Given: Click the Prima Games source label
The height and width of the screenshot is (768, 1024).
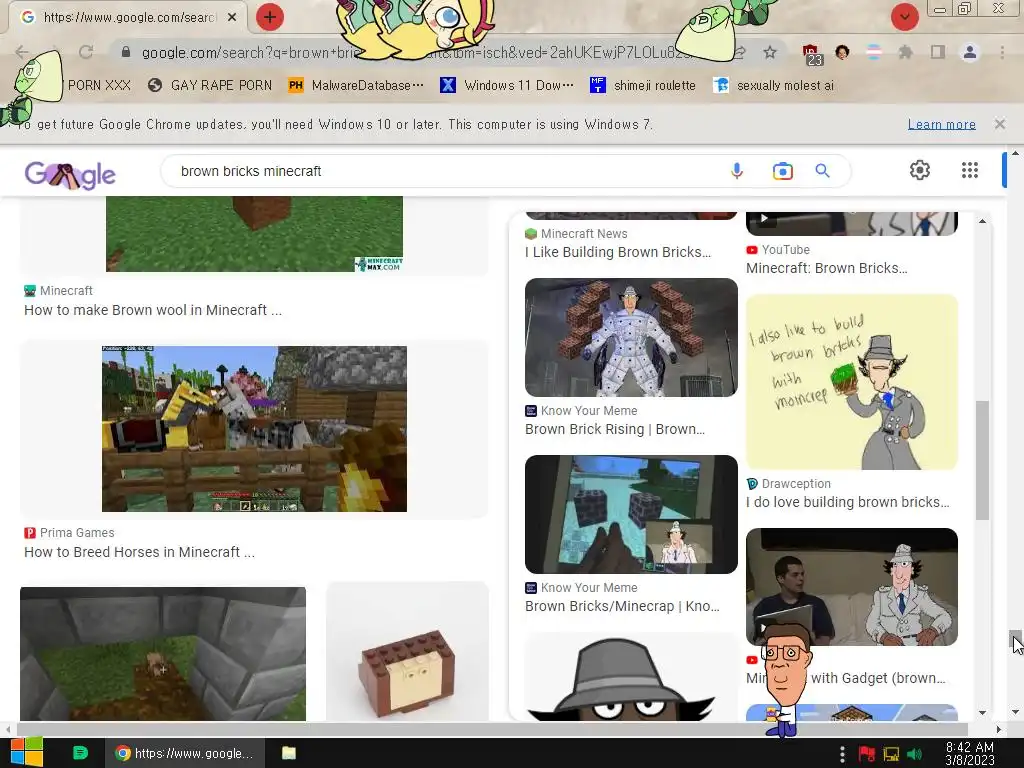Looking at the screenshot, I should (x=77, y=533).
